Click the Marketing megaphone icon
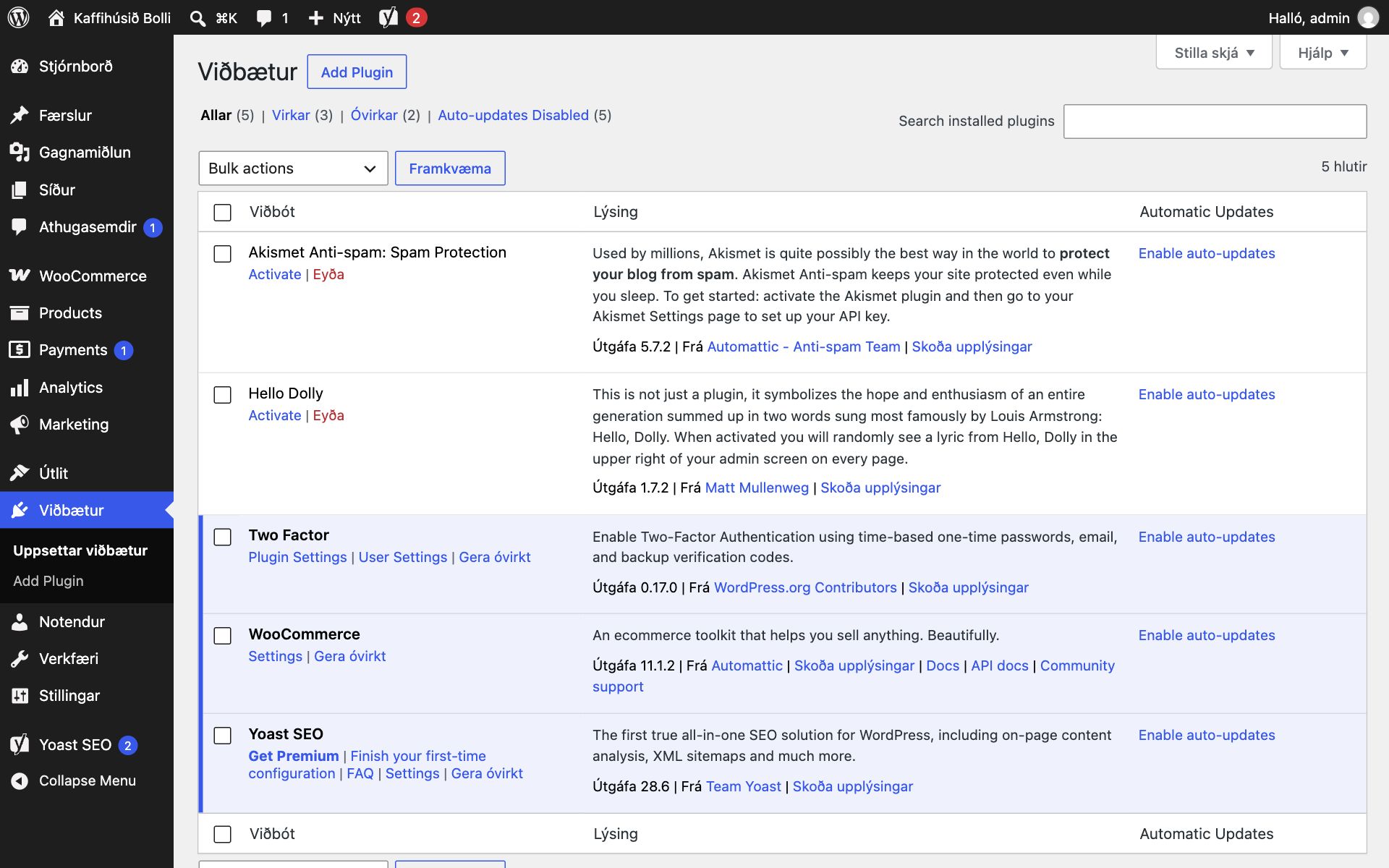Viewport: 1389px width, 868px height. pos(20,425)
